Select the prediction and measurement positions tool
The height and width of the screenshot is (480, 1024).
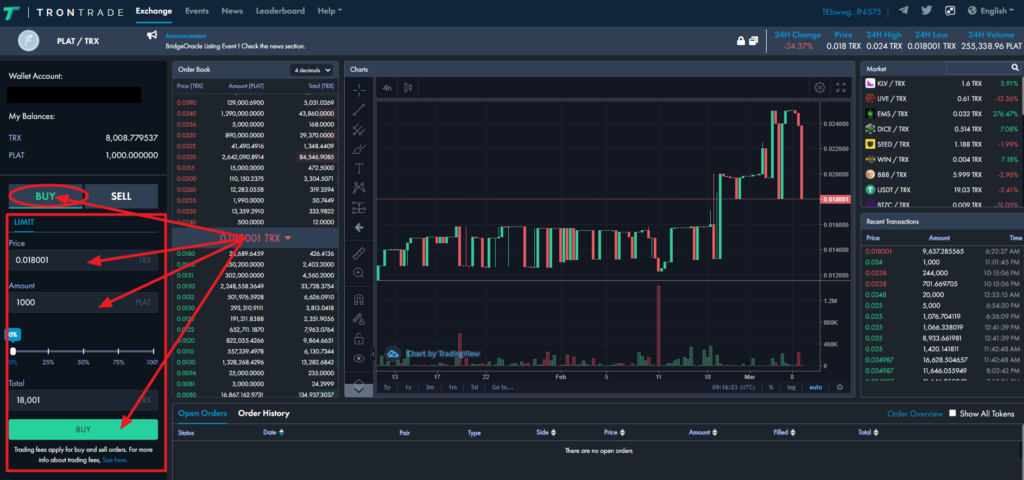pos(359,208)
